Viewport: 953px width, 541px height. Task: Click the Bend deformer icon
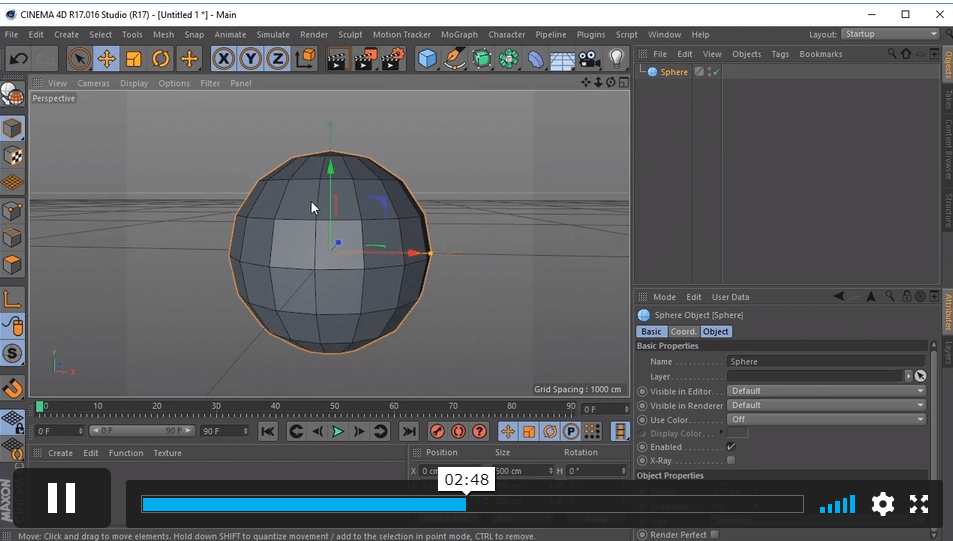tap(535, 59)
